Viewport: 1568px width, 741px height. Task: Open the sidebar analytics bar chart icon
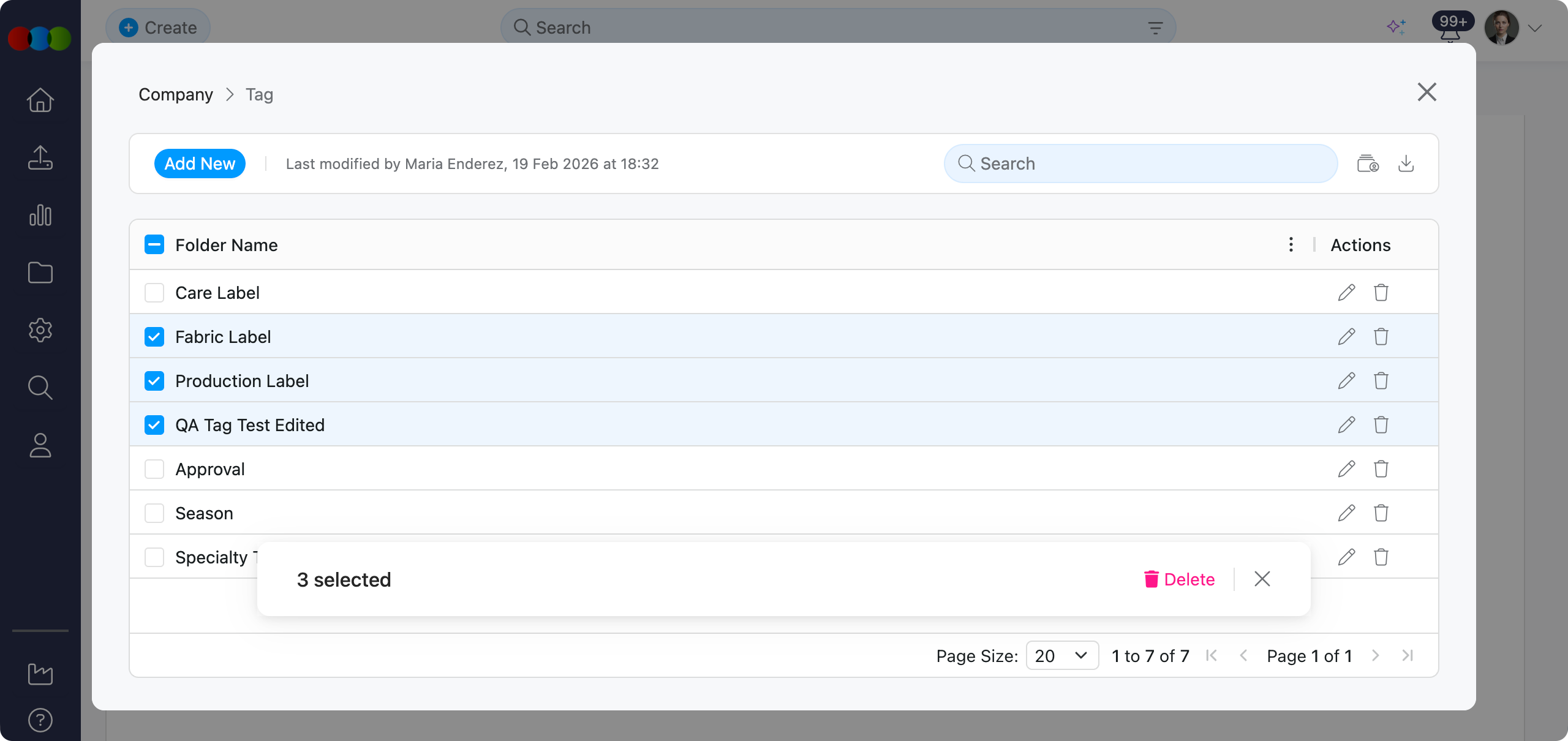40,216
